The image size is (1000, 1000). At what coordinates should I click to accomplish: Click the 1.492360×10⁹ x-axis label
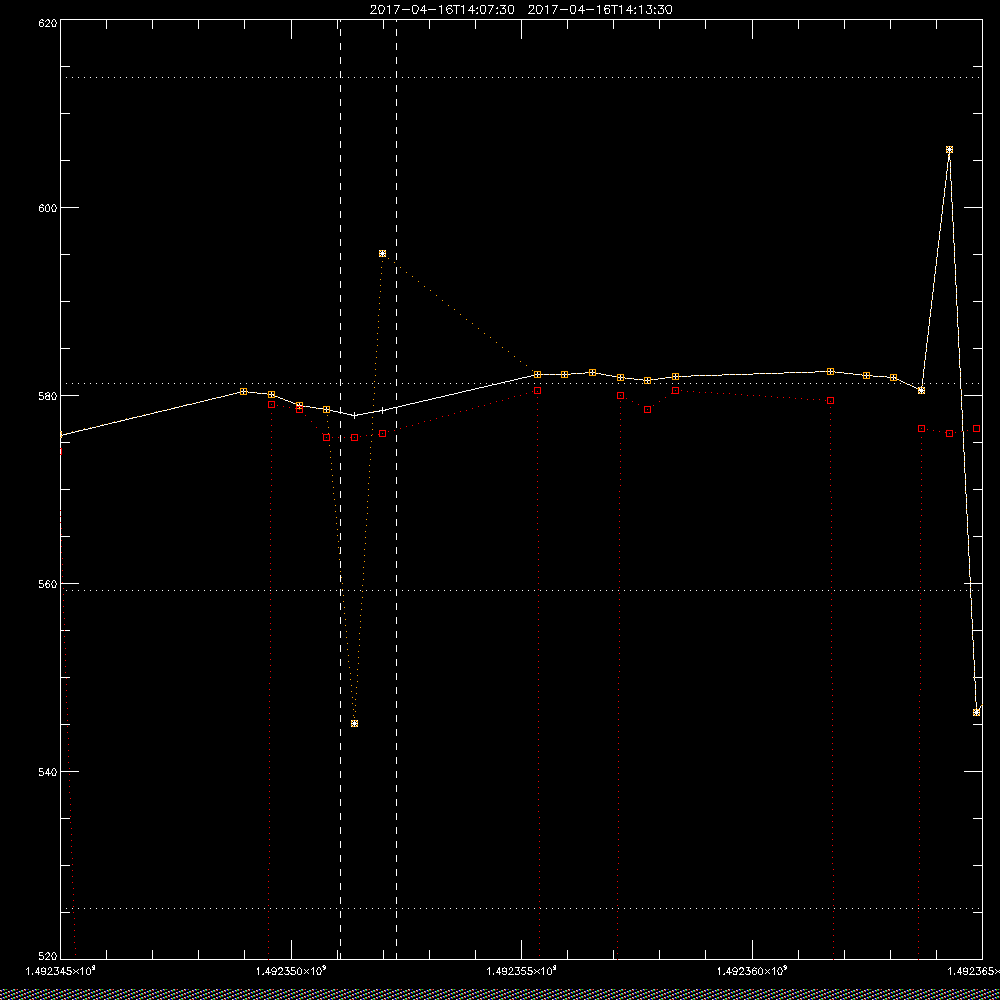[753, 971]
